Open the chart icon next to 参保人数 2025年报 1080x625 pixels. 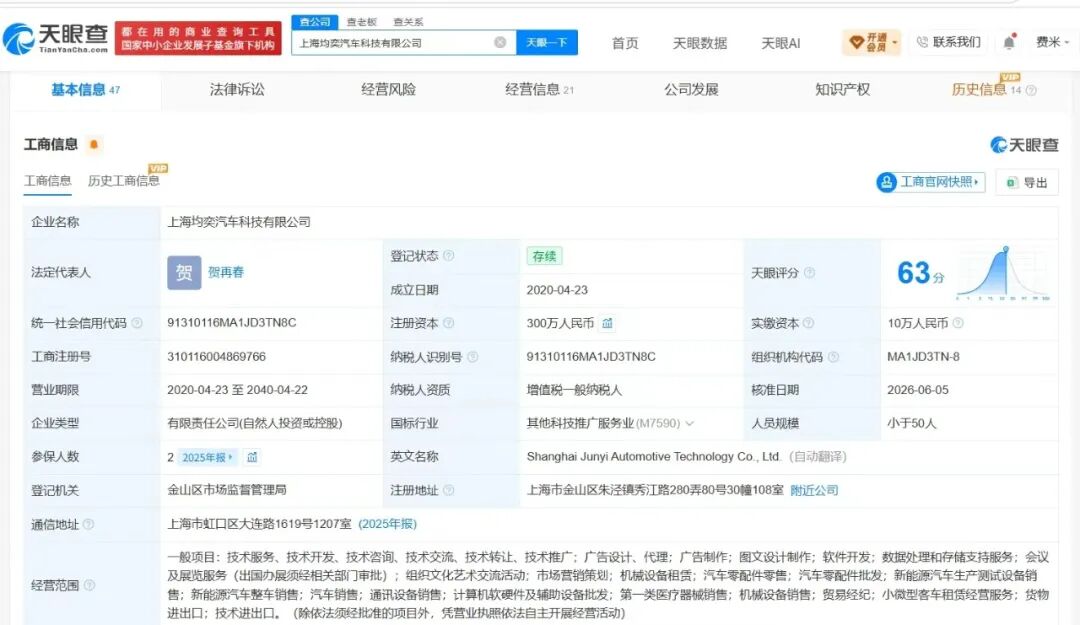tap(252, 457)
